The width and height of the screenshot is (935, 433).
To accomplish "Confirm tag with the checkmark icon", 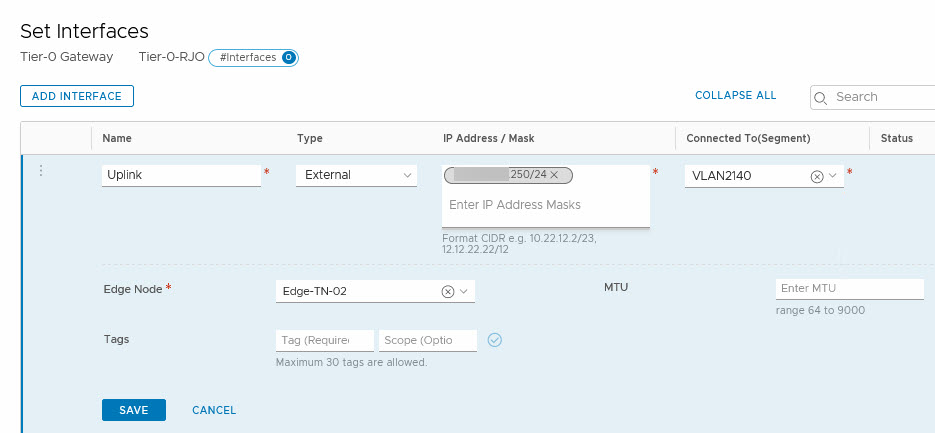I will coord(494,340).
